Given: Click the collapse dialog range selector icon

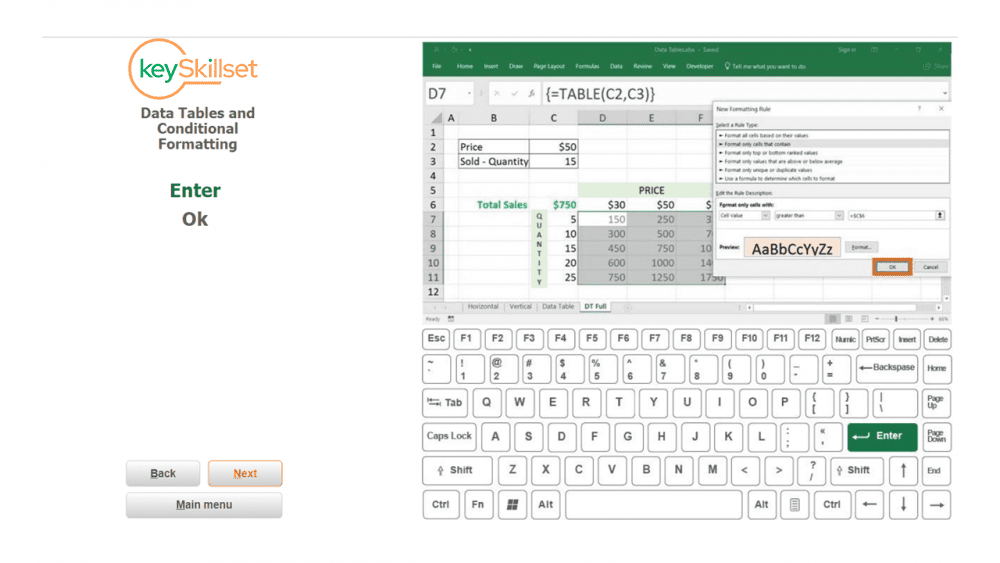Looking at the screenshot, I should tap(940, 216).
